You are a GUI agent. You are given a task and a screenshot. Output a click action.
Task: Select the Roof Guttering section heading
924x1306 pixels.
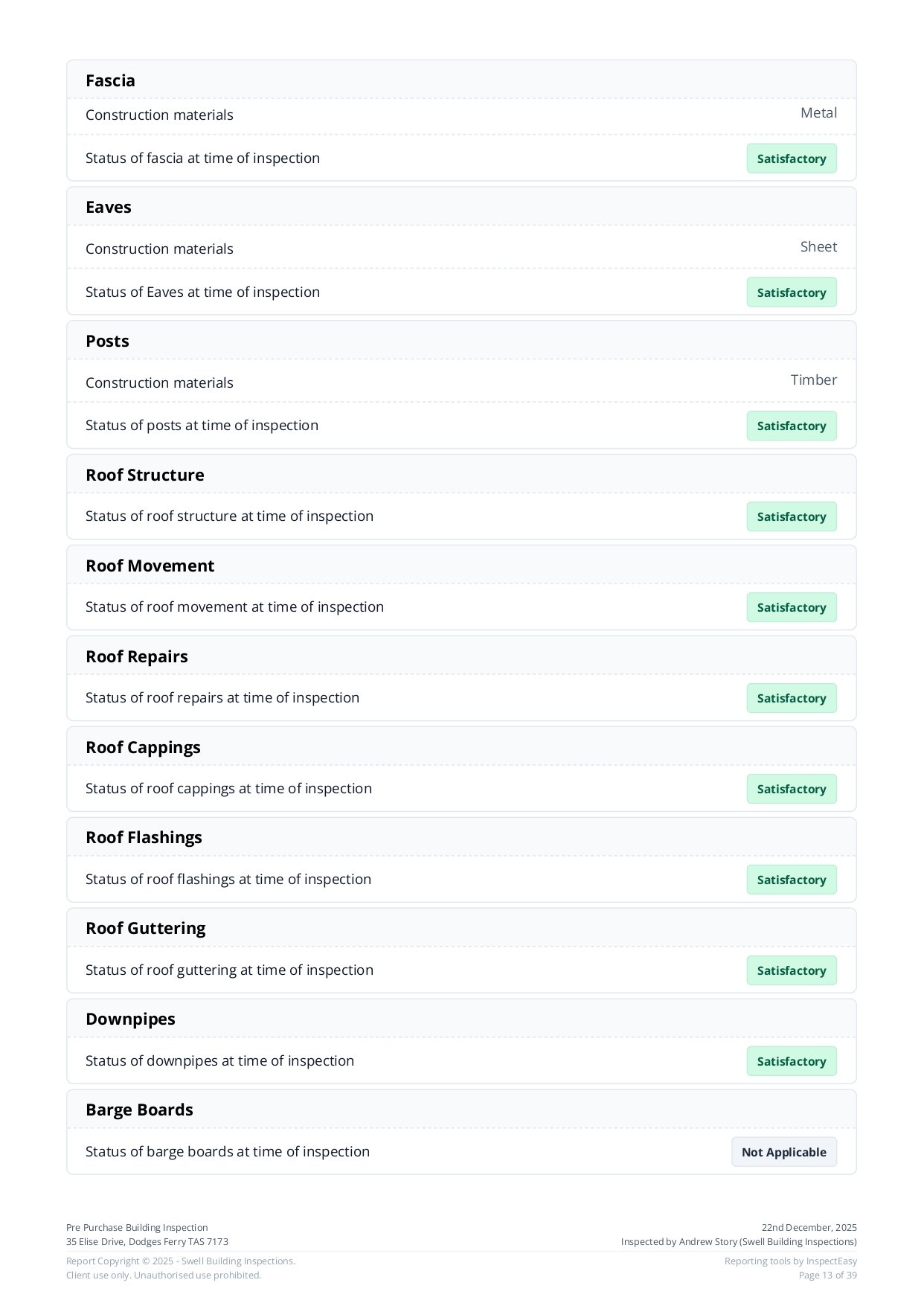tap(145, 928)
